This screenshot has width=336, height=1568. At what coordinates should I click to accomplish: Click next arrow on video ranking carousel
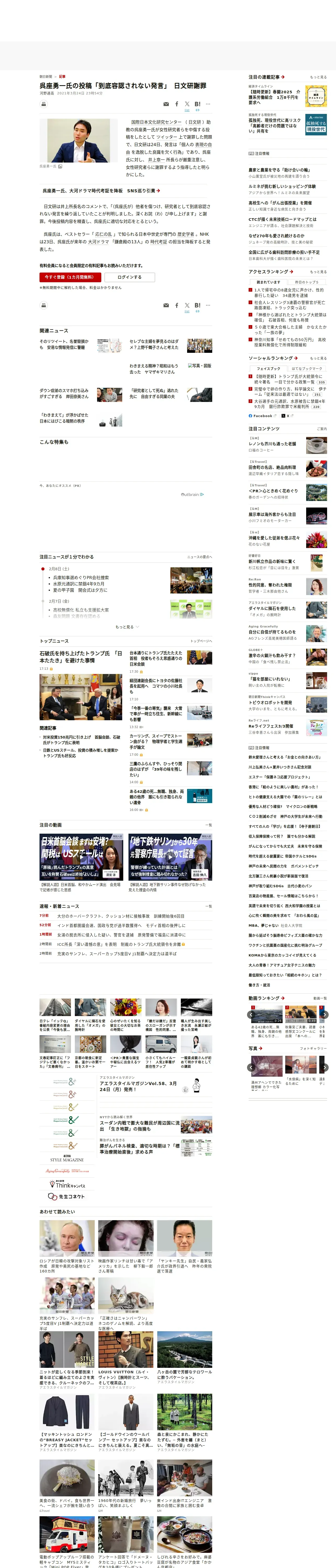[x=324, y=1015]
